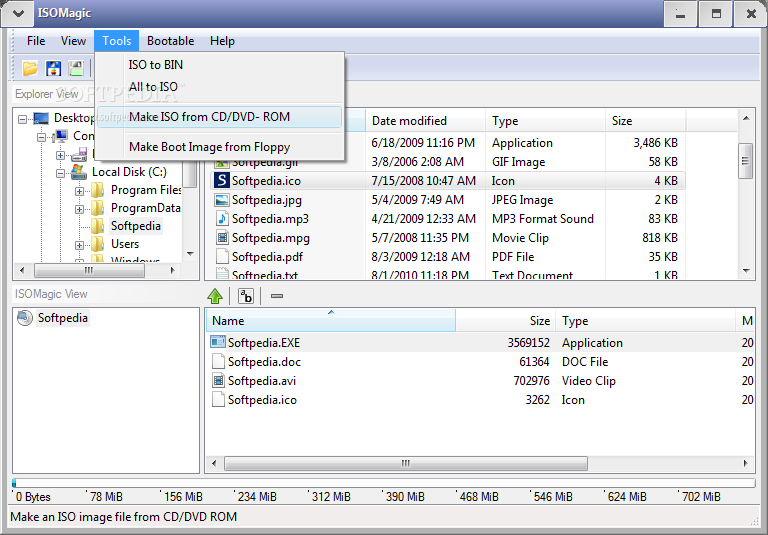Sort ISOMagic list by Name column
This screenshot has width=768, height=535.
tap(331, 320)
